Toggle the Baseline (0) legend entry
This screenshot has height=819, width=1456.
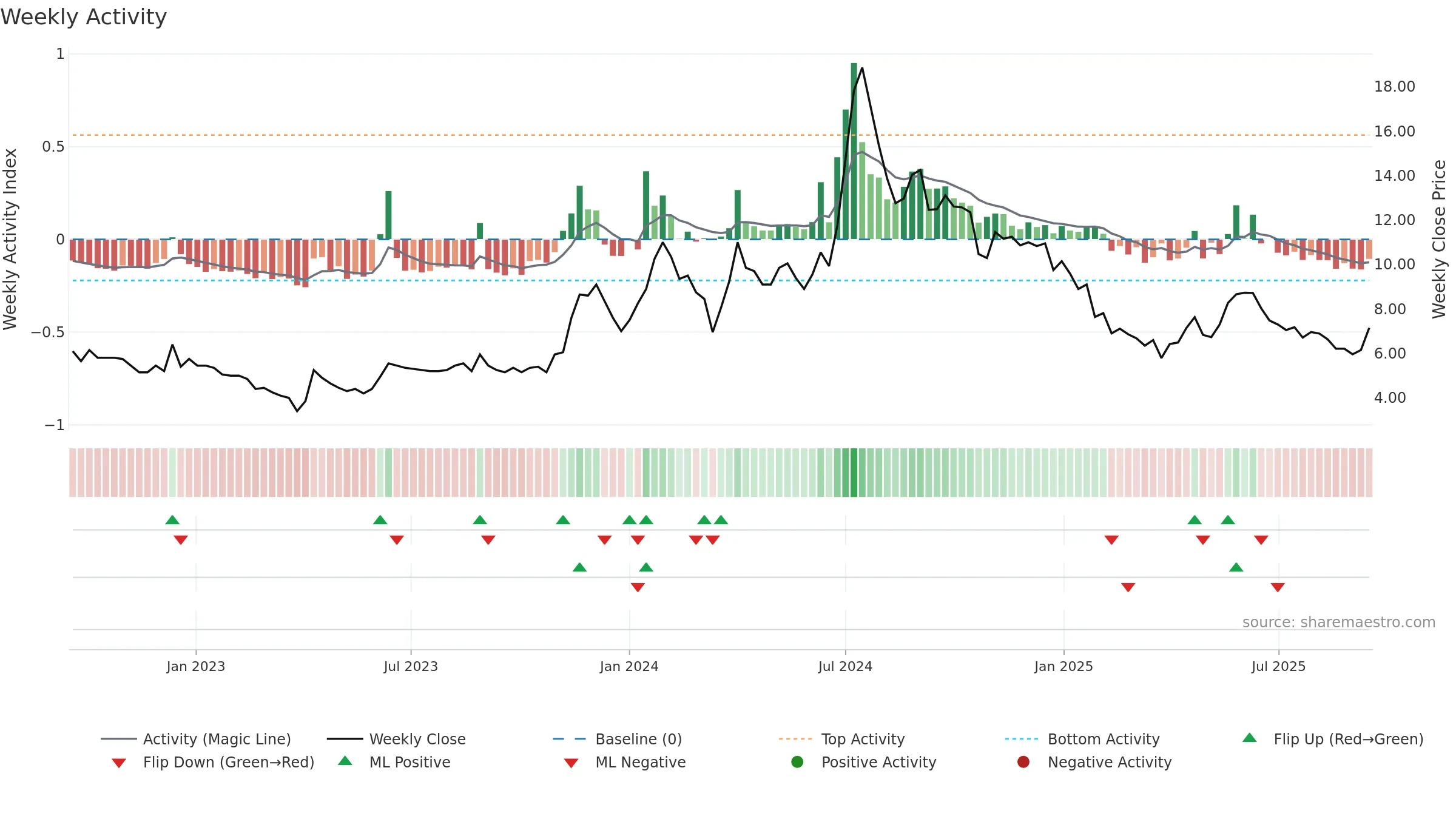618,739
